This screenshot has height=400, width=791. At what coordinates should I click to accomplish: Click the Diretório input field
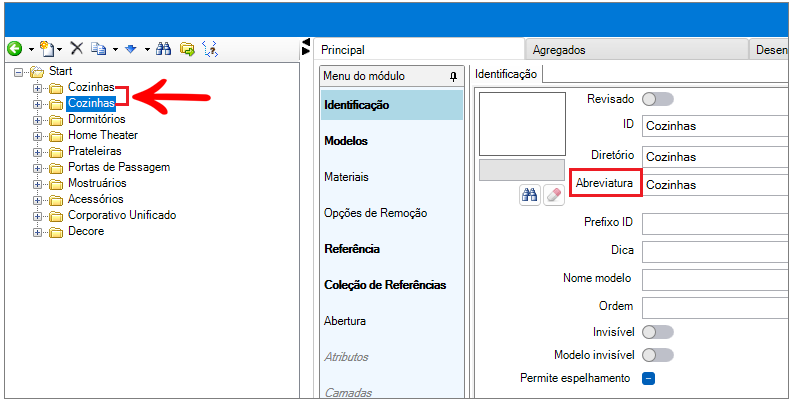(715, 157)
